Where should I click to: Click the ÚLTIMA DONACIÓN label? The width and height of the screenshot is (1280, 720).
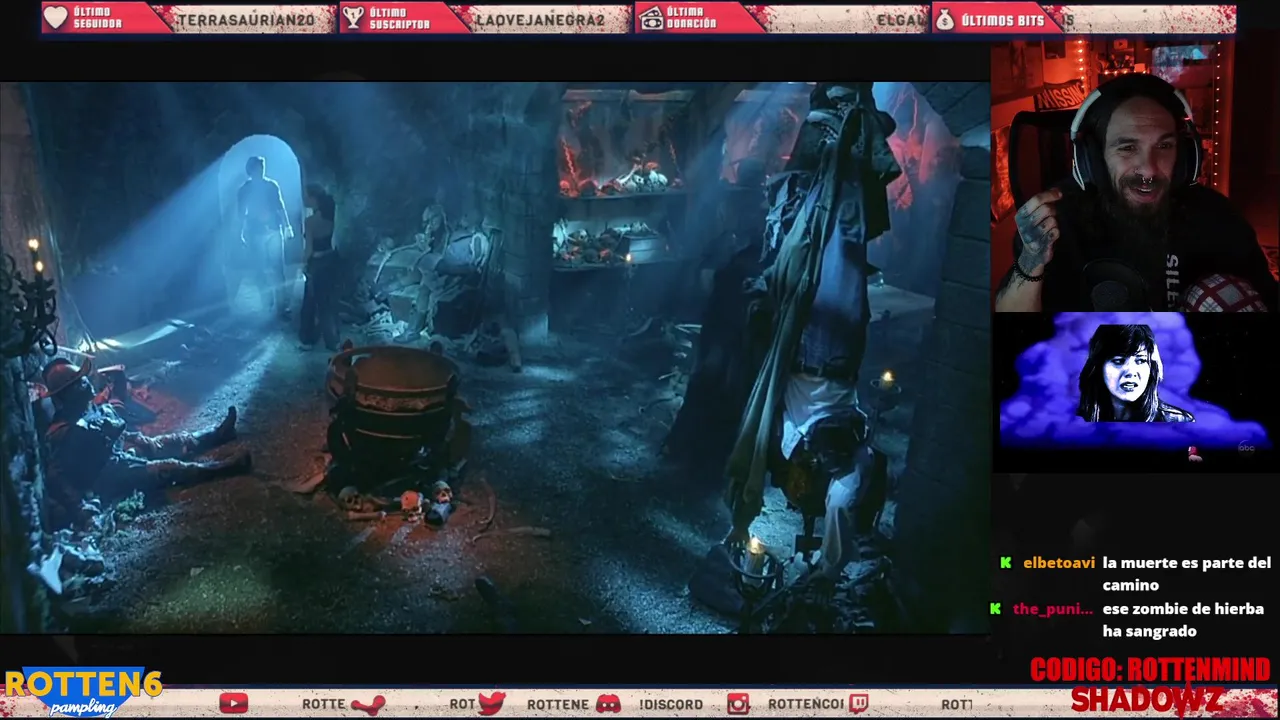tap(691, 18)
